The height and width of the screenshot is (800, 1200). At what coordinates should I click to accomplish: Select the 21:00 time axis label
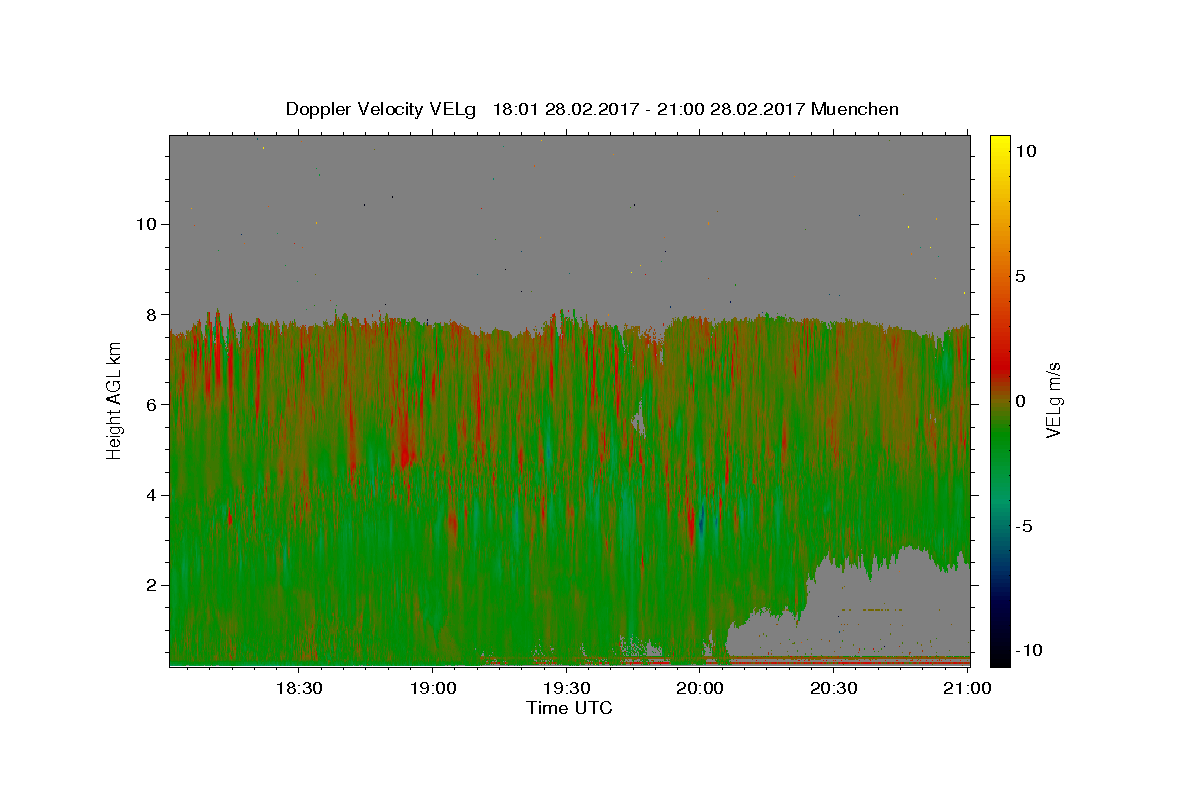pyautogui.click(x=968, y=688)
